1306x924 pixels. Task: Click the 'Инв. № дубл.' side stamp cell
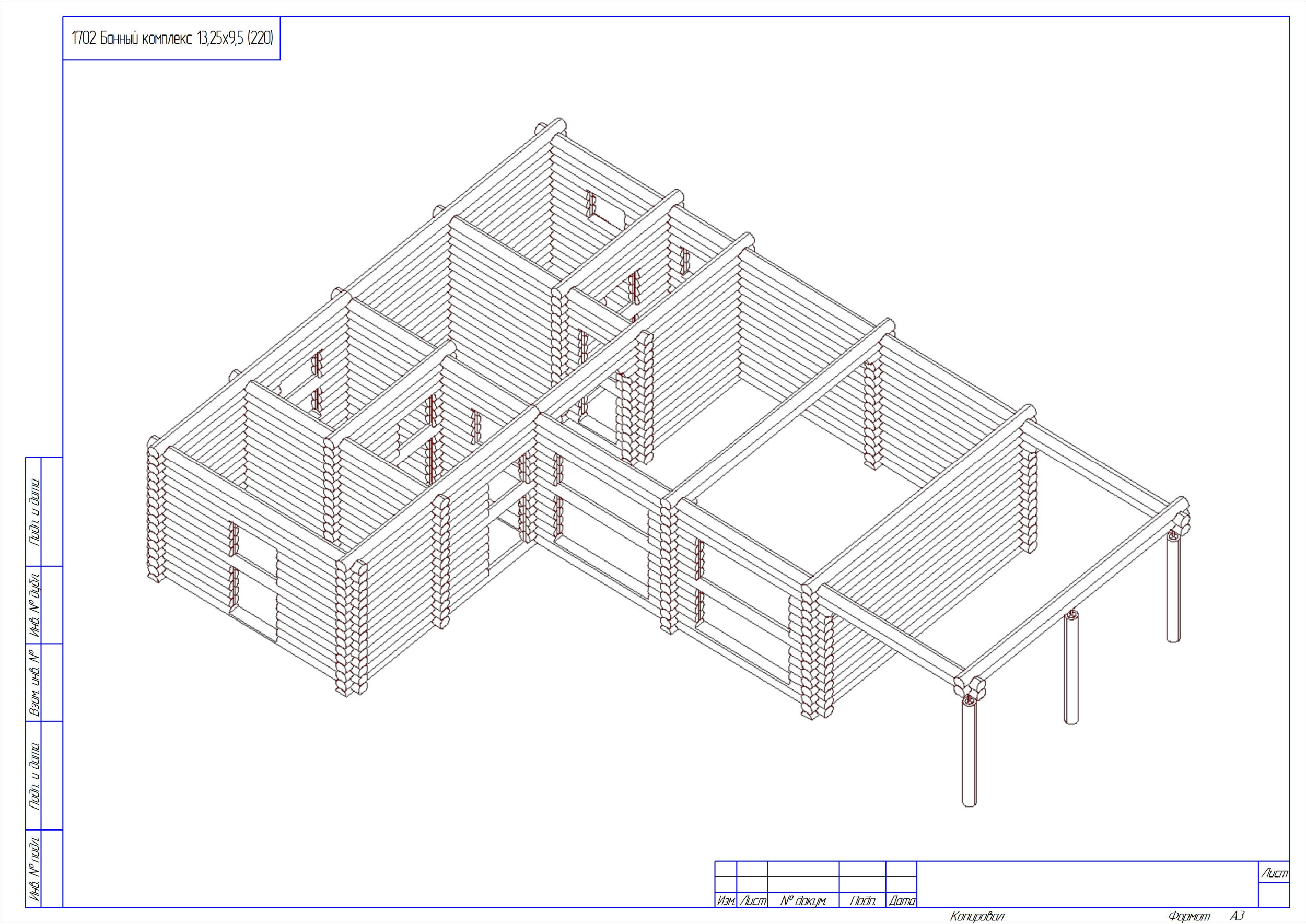click(34, 604)
